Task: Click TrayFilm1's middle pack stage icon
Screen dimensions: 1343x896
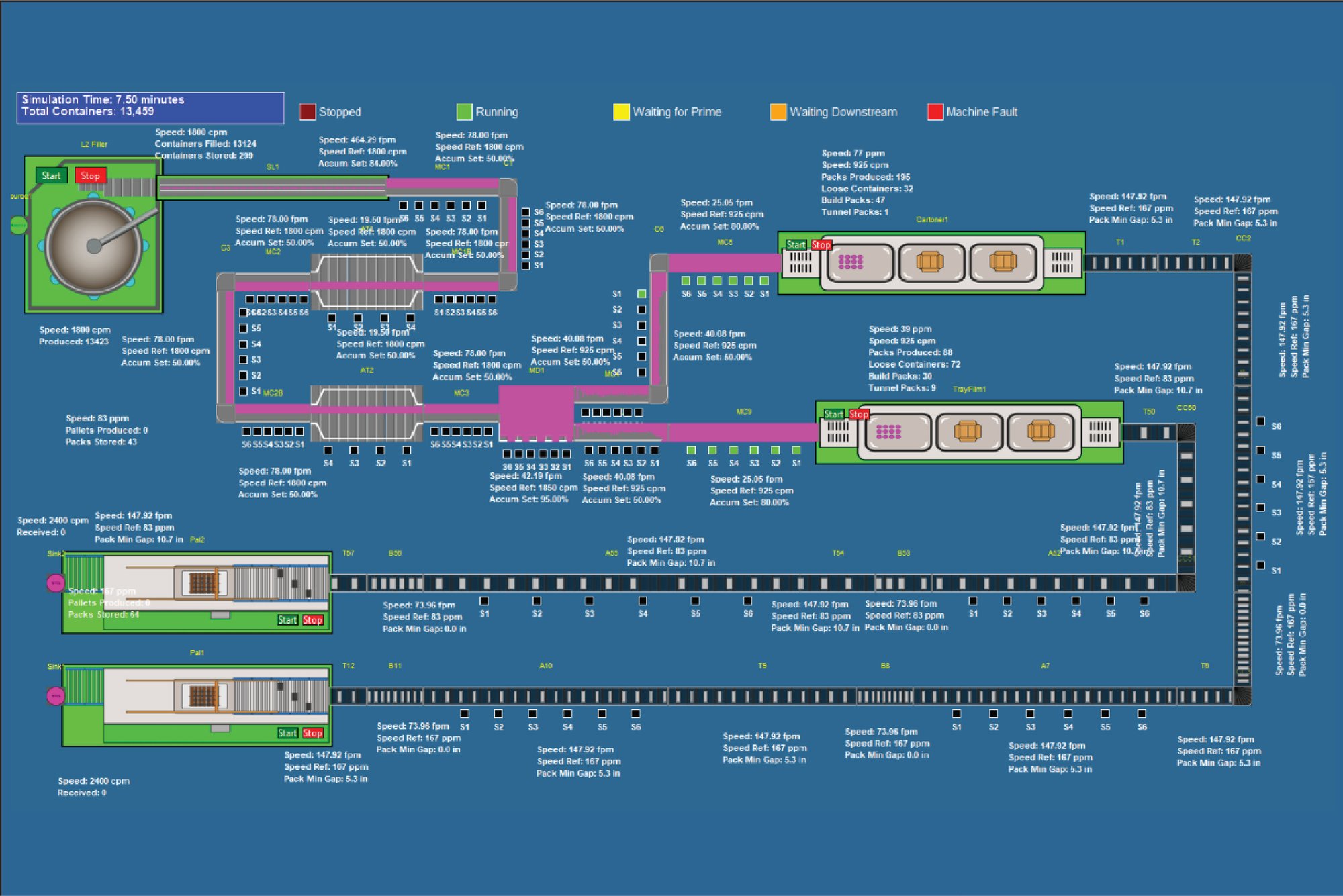Action: pos(967,432)
